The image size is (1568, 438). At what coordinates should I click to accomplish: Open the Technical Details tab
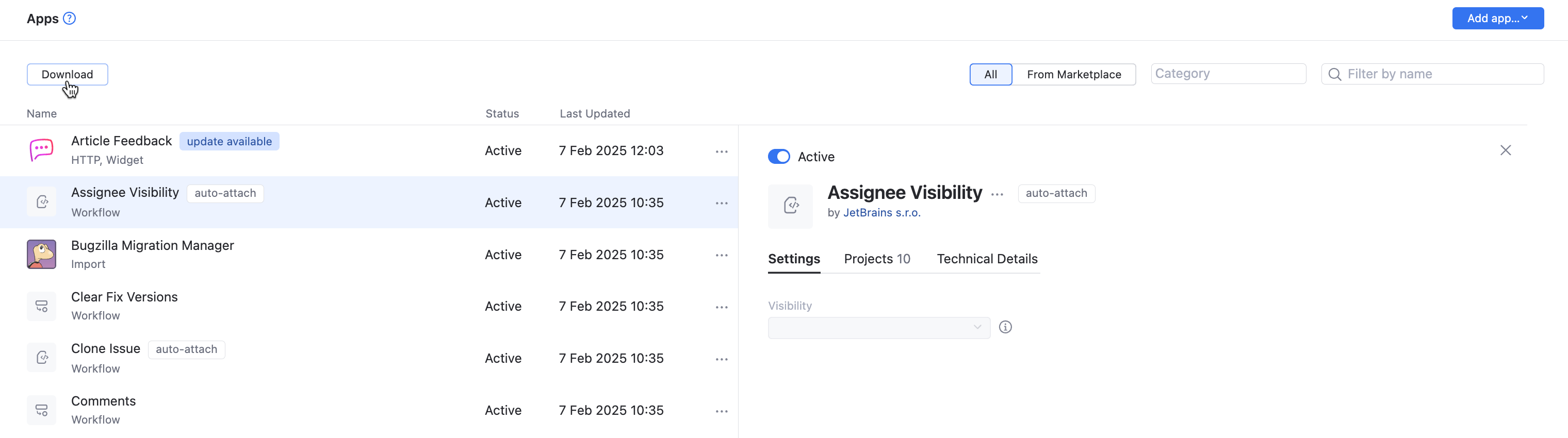pyautogui.click(x=987, y=259)
